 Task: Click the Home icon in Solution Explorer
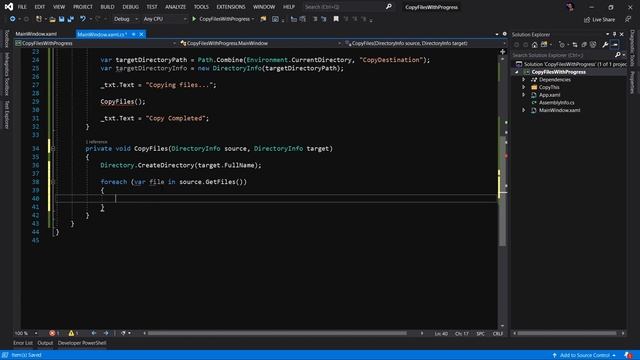[x=534, y=45]
